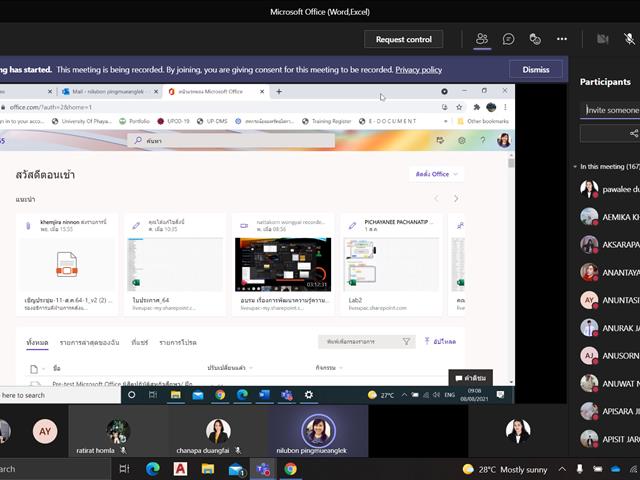Click Chrome icon in shared screen taskbar
The width and height of the screenshot is (640, 480).
coord(220,395)
